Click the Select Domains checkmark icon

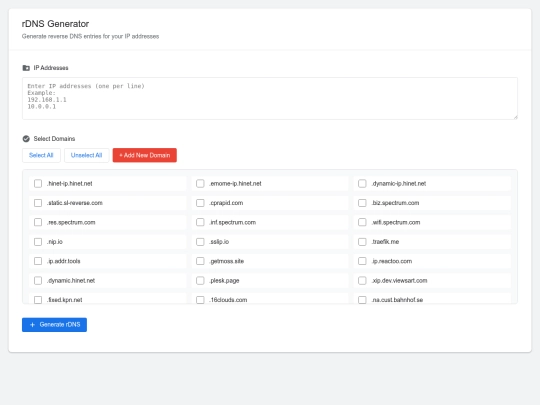(26, 139)
